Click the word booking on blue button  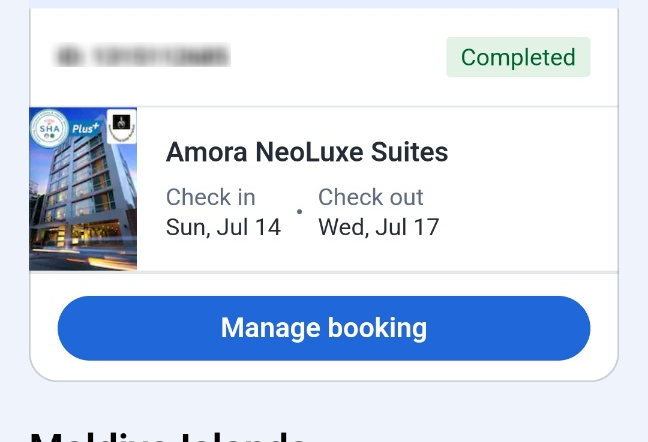[377, 328]
